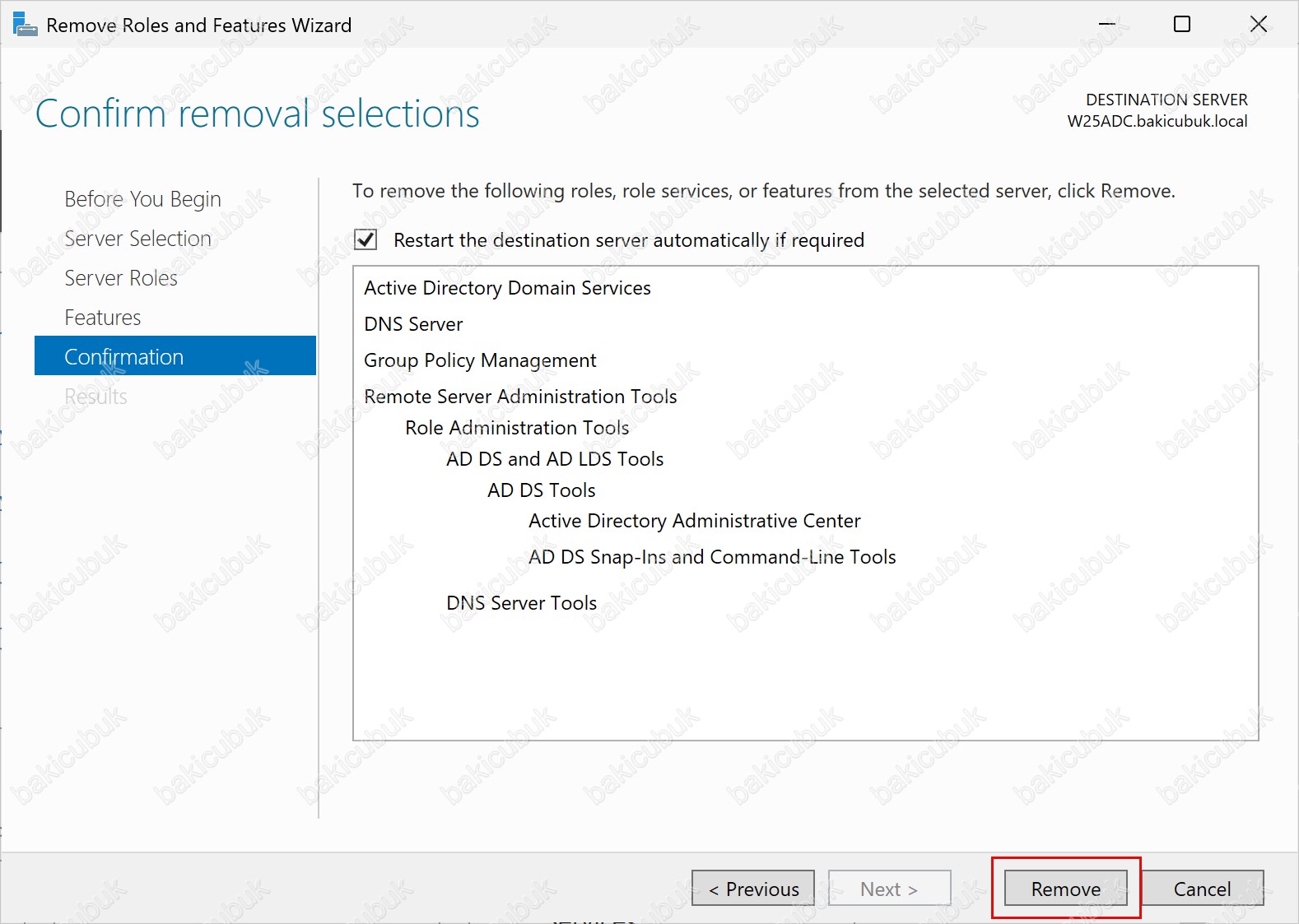Click the DNS Server Tools entry

[x=521, y=603]
